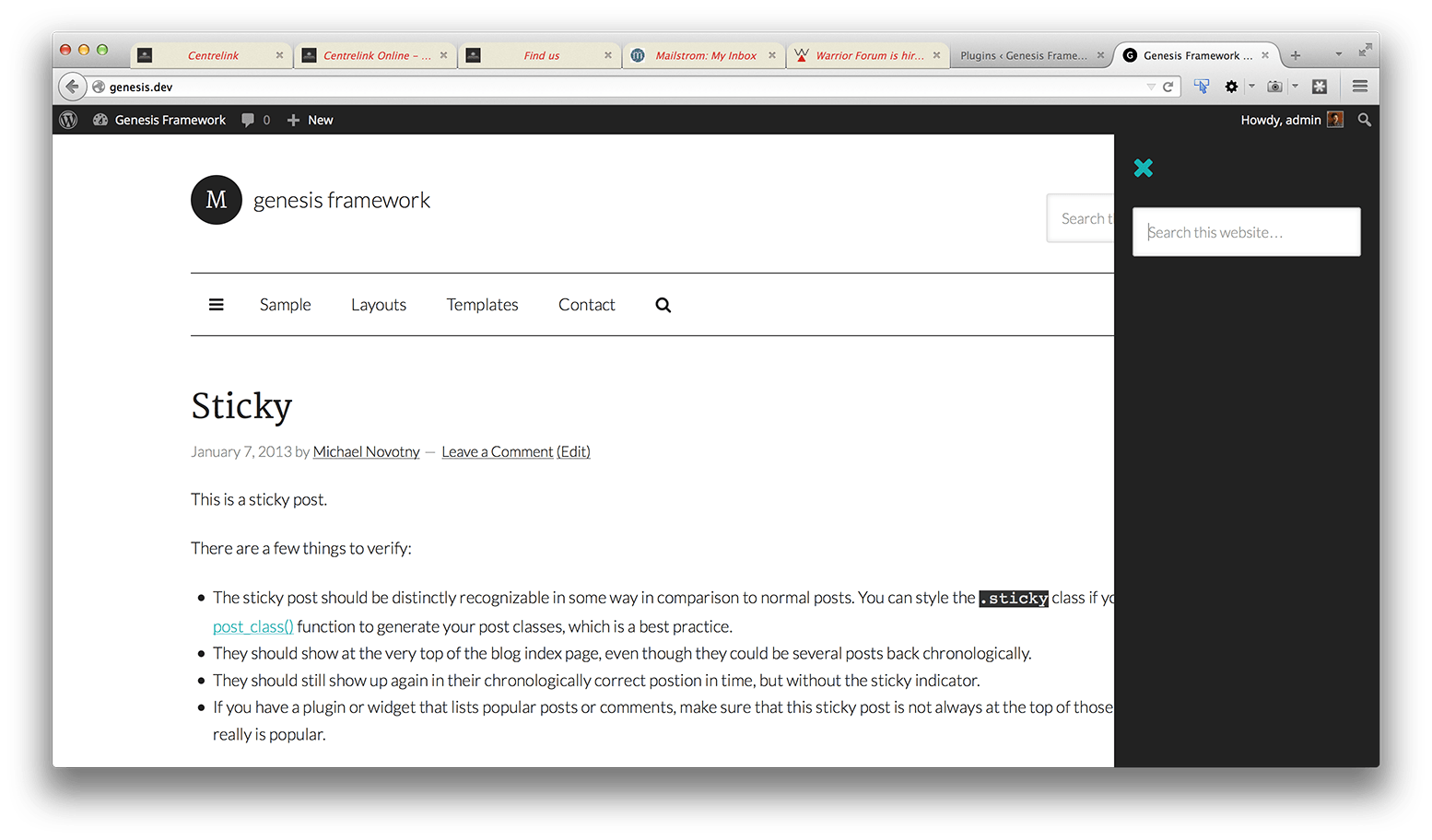
Task: Open the browser hamburger menu
Action: pyautogui.click(x=1359, y=86)
